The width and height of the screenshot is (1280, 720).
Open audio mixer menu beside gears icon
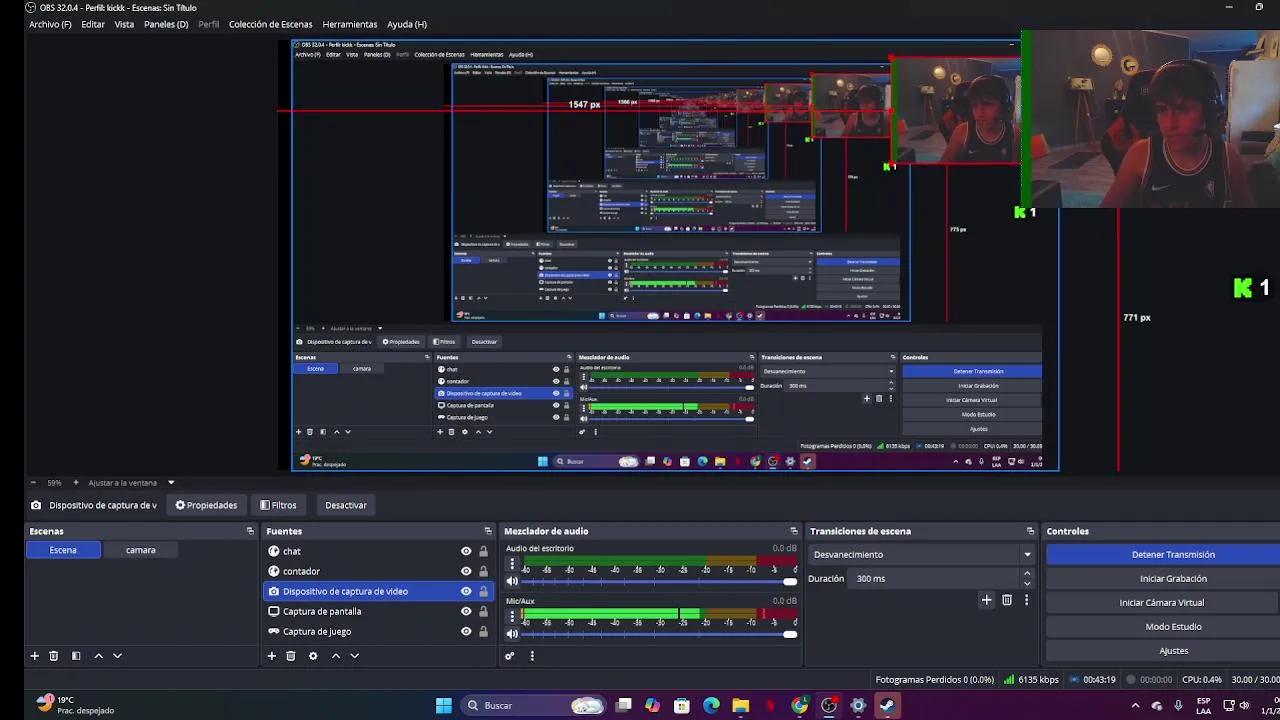[x=532, y=656]
